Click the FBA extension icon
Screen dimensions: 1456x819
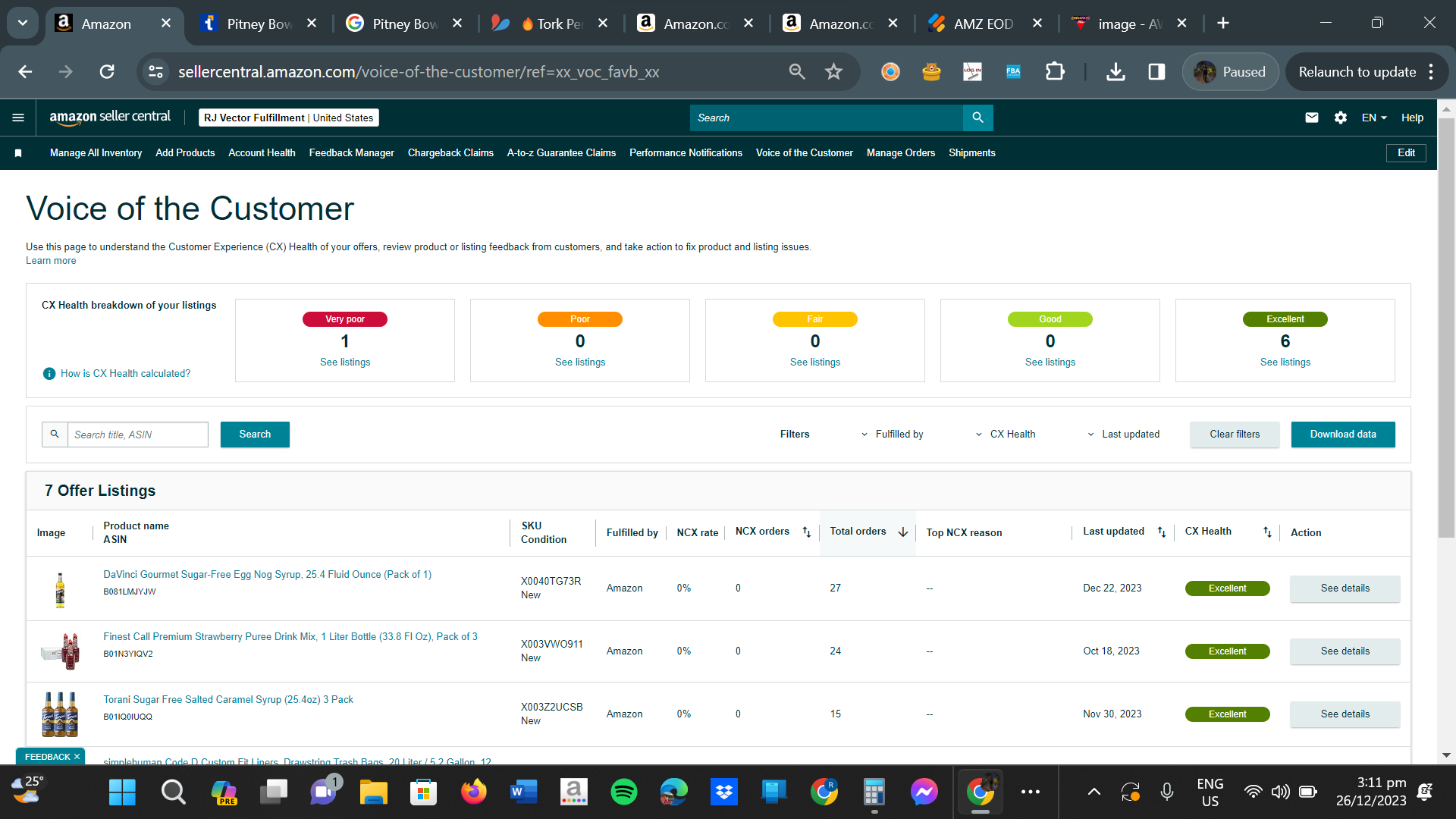(x=1013, y=72)
